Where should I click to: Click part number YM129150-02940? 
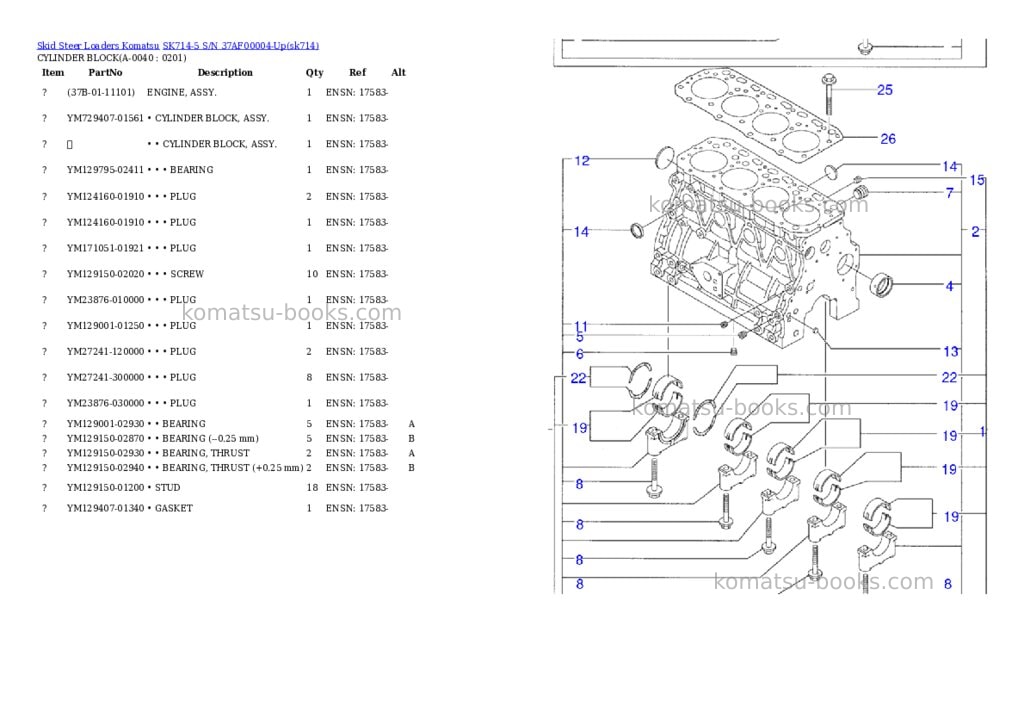tap(105, 468)
